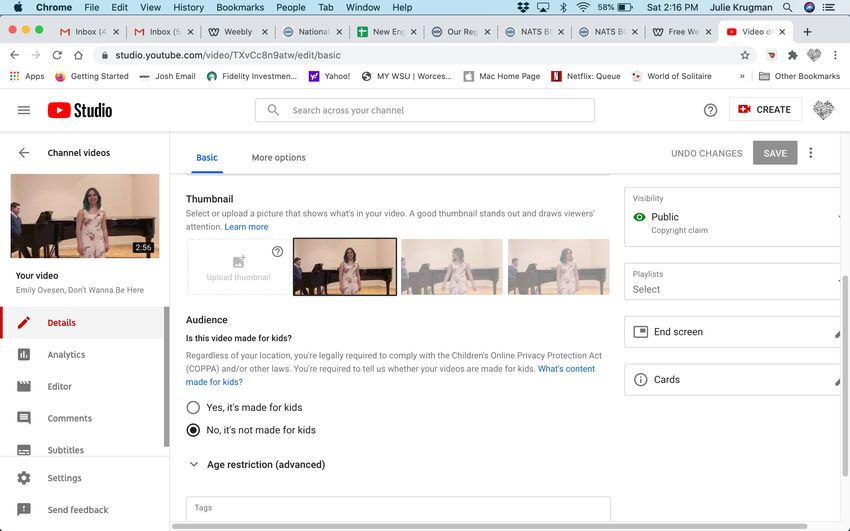Viewport: 850px width, 531px height.
Task: Open the Dropbox menu bar icon
Action: coord(523,7)
